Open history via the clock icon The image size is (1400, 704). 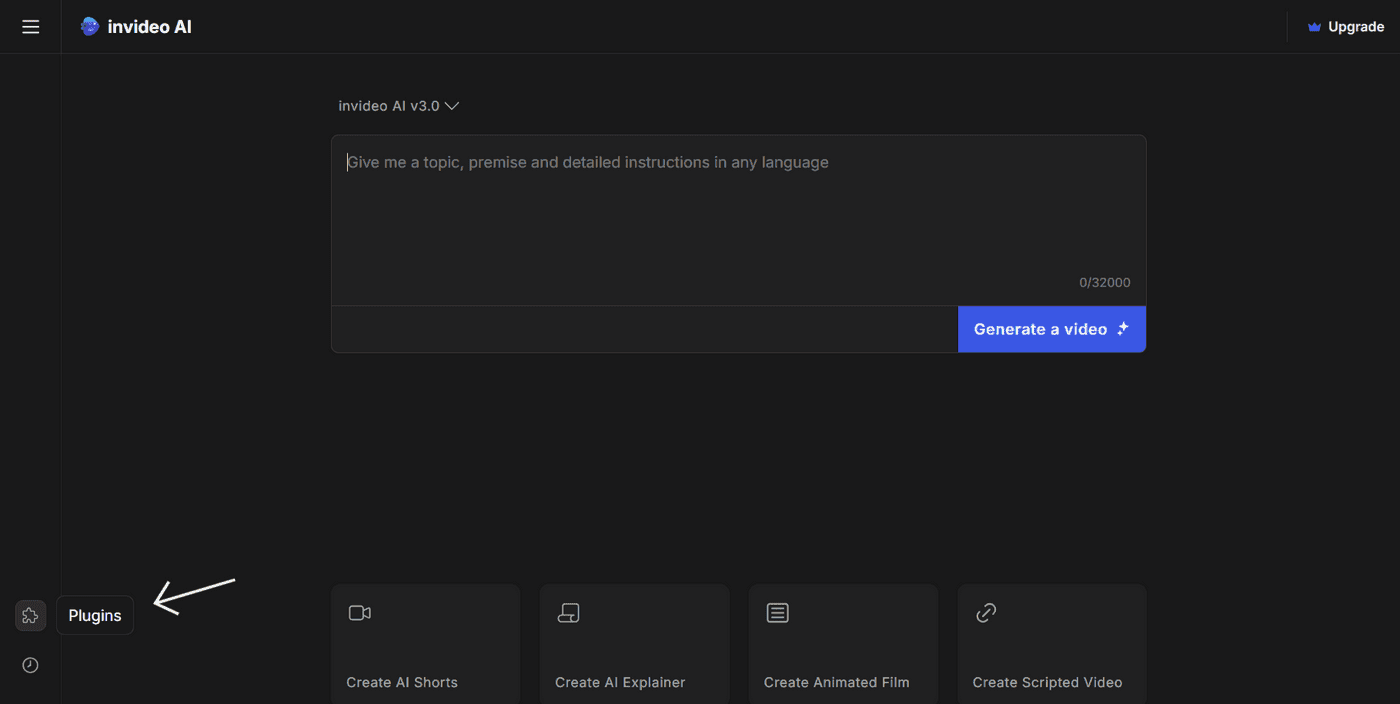point(30,665)
